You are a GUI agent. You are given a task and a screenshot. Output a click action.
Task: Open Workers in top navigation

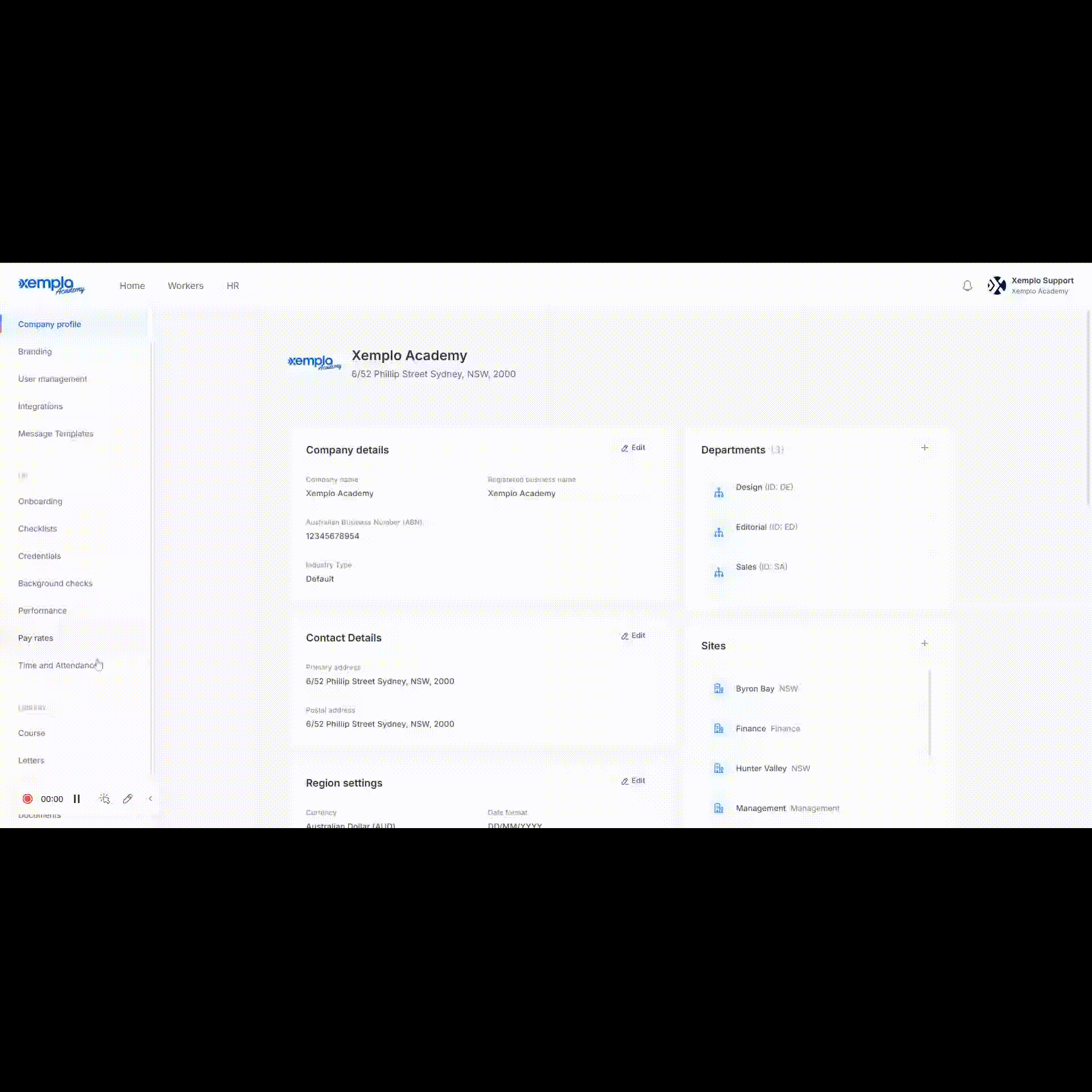(185, 286)
